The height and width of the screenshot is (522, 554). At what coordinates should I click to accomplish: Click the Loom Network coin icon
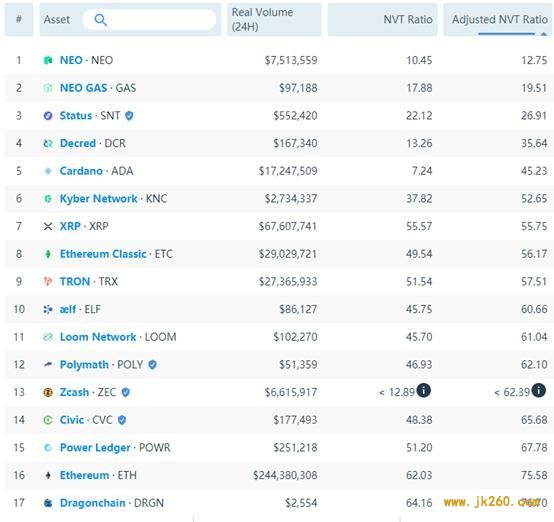pos(48,337)
